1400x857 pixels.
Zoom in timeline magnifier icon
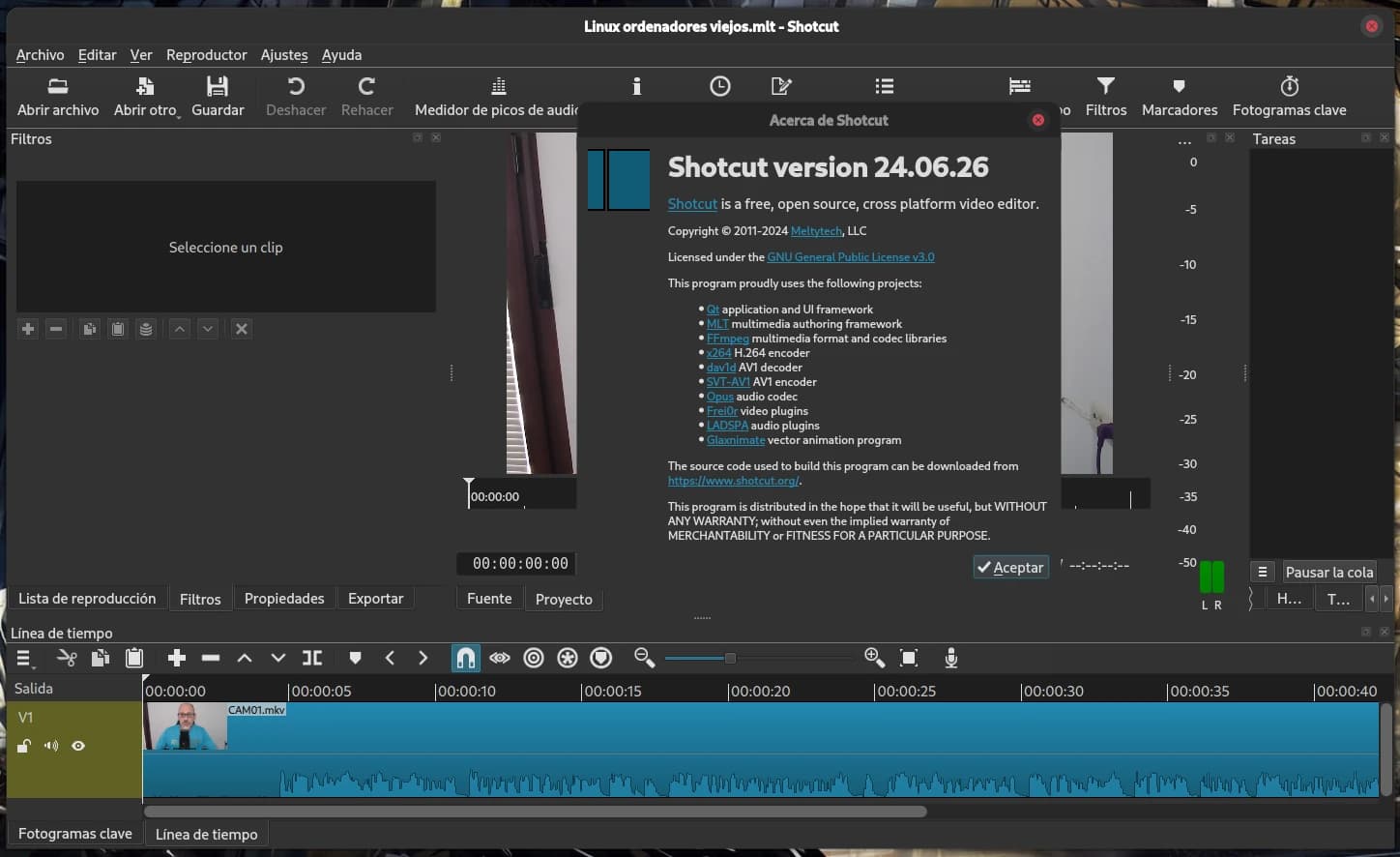874,658
